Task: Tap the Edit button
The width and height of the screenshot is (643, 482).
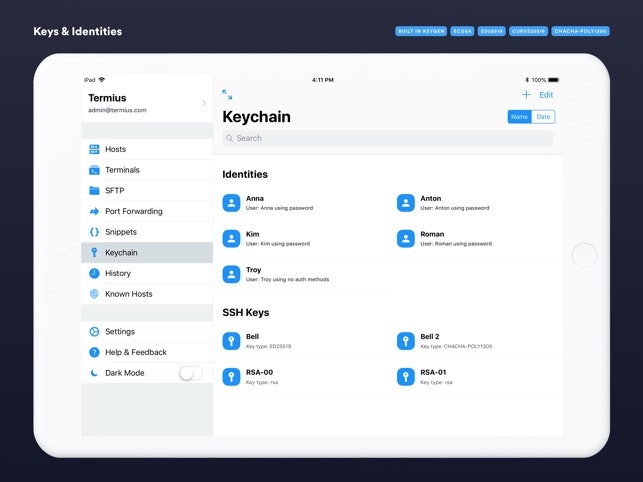Action: pos(546,95)
